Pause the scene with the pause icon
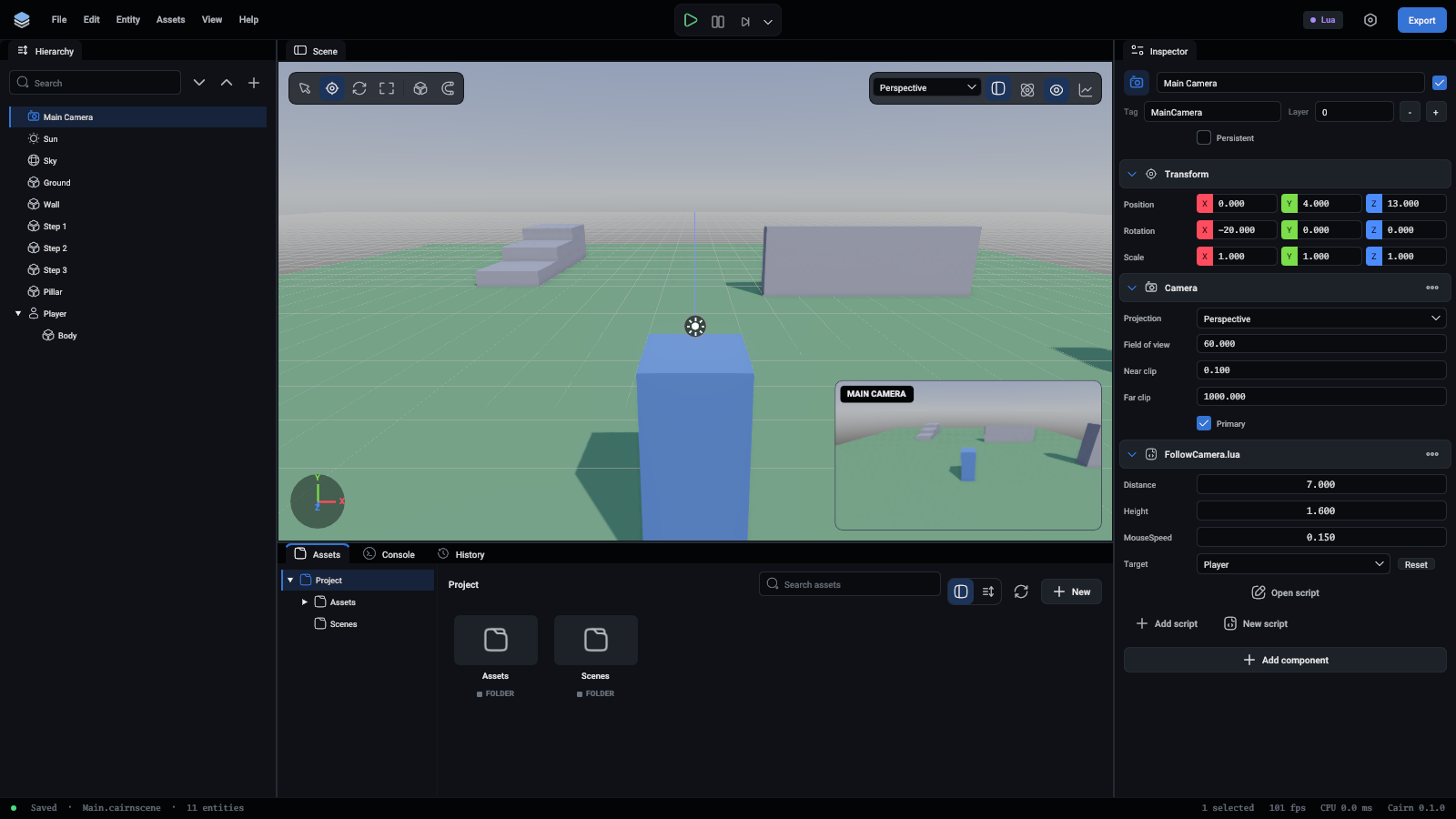 point(718,21)
